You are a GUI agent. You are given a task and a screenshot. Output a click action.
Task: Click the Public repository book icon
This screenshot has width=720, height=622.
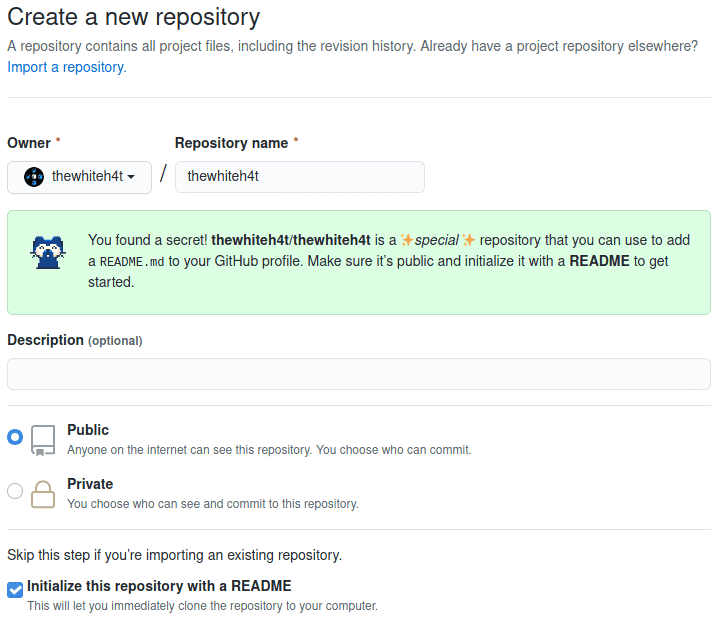coord(43,440)
